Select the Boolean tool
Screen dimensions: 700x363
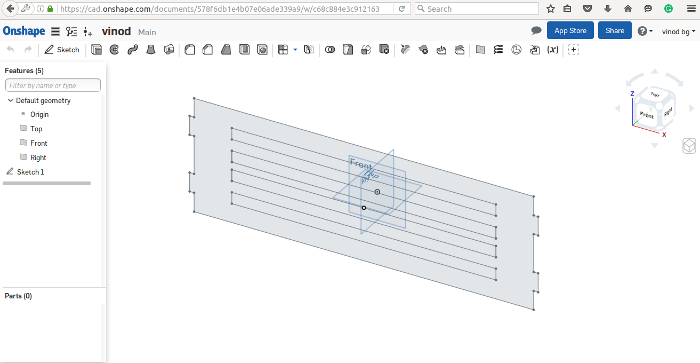click(x=330, y=50)
